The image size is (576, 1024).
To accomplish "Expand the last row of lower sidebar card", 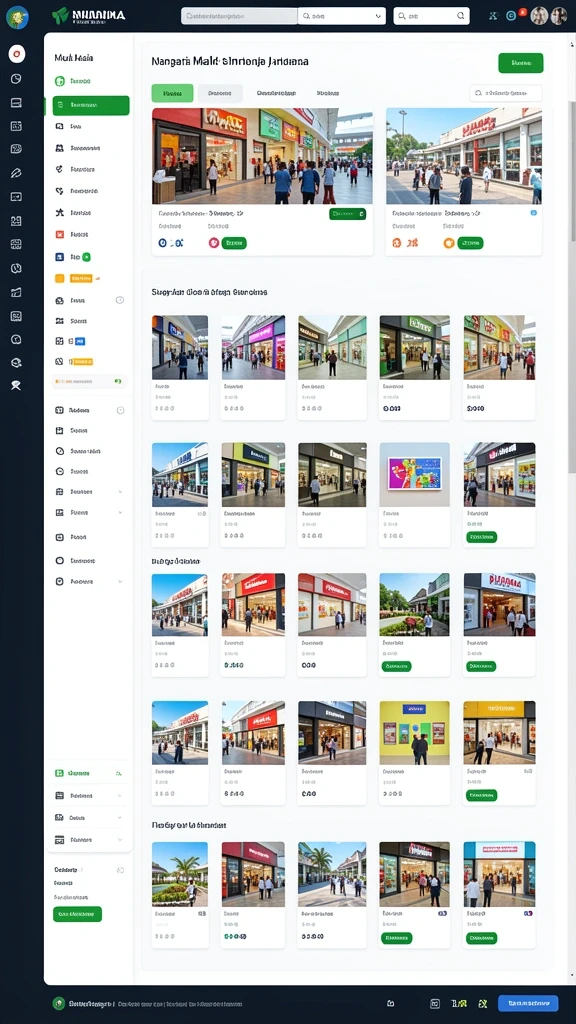I will (x=89, y=839).
